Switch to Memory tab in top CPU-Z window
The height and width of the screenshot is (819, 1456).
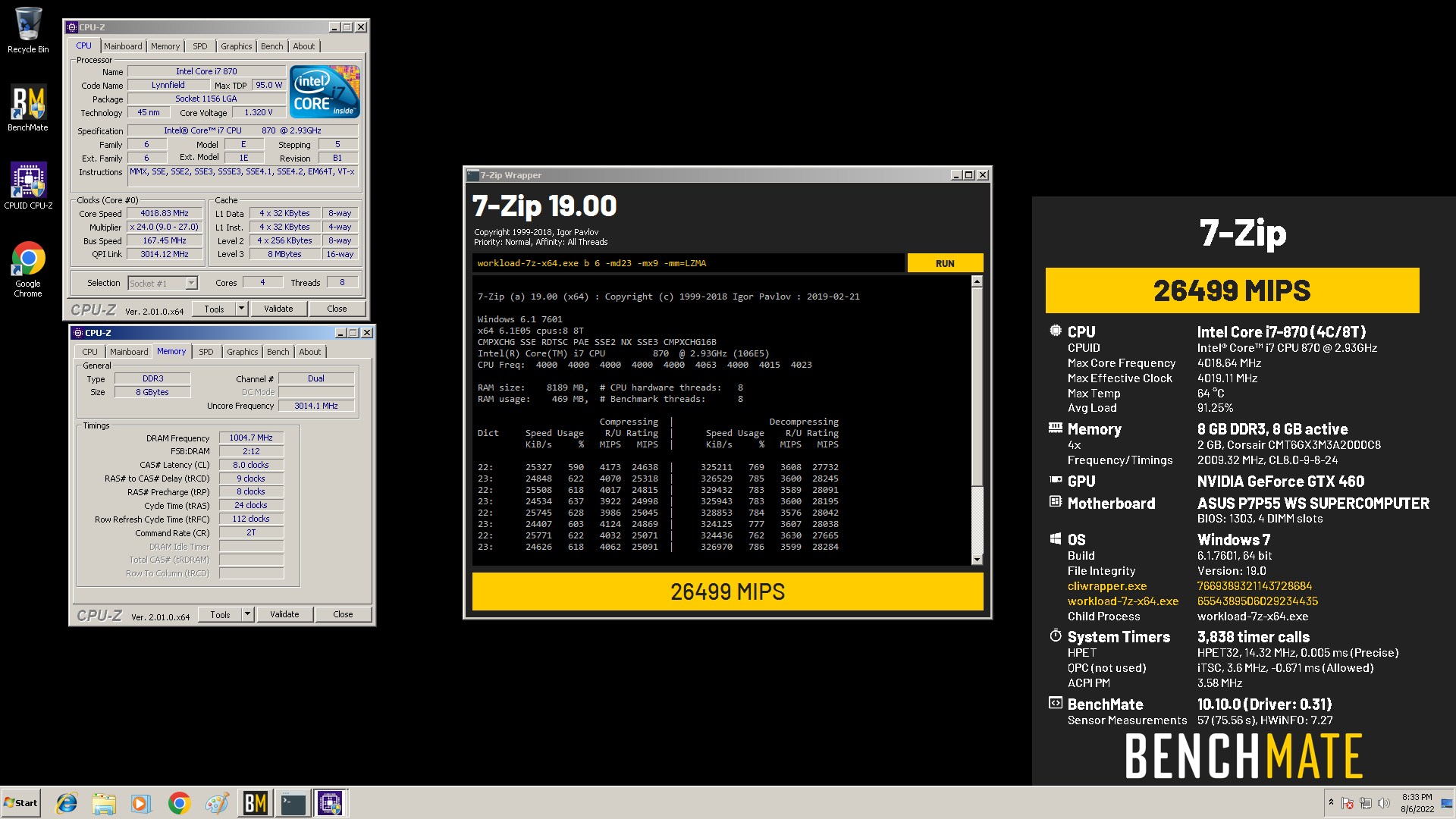pos(165,46)
